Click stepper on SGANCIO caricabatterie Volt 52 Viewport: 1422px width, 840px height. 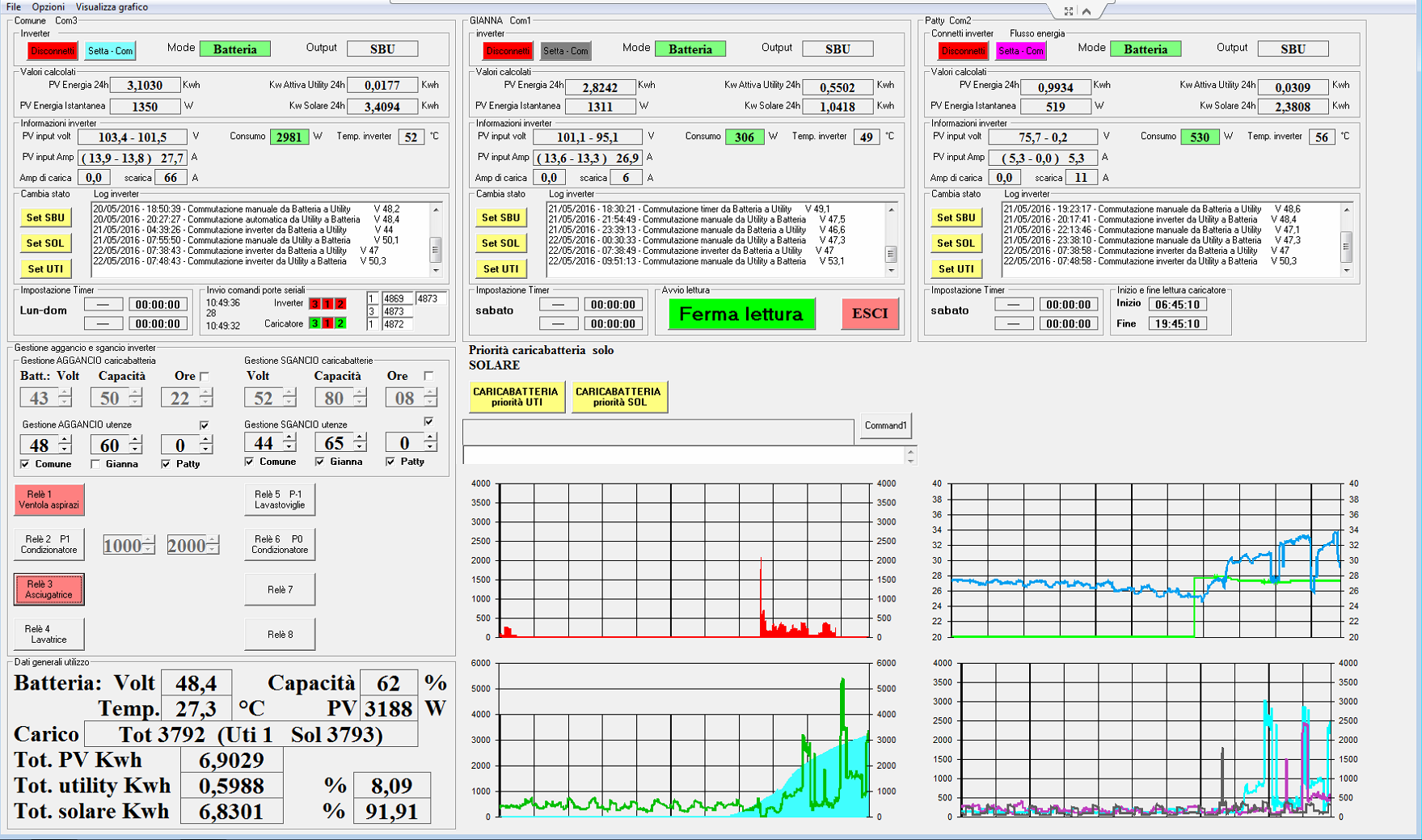coord(289,398)
